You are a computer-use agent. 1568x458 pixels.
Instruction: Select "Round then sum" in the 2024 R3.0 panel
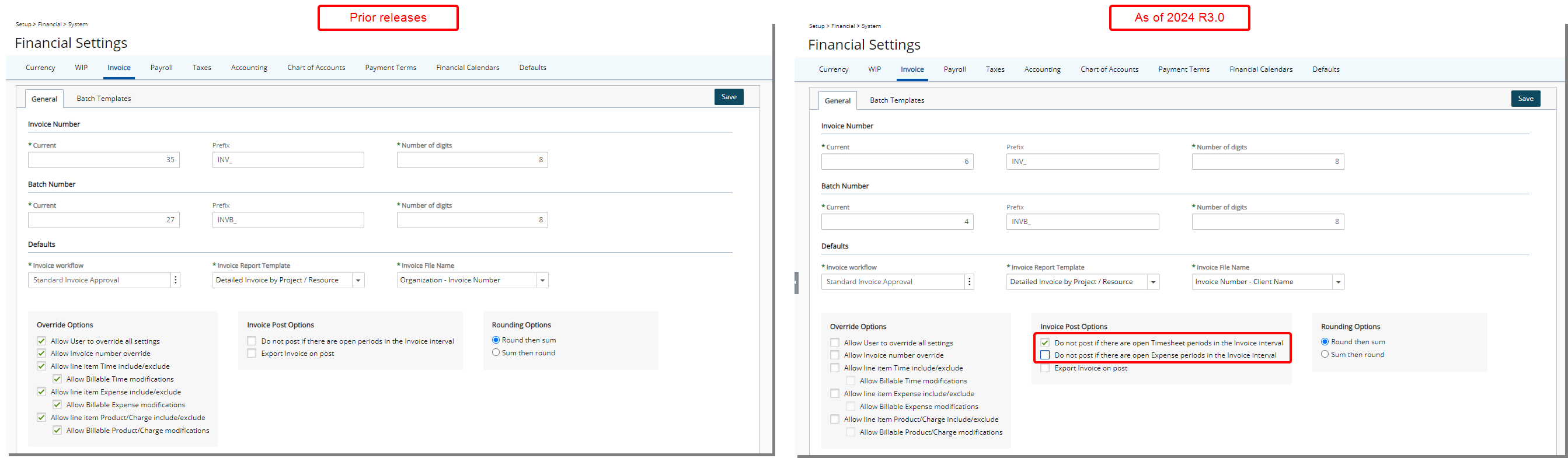[1325, 341]
